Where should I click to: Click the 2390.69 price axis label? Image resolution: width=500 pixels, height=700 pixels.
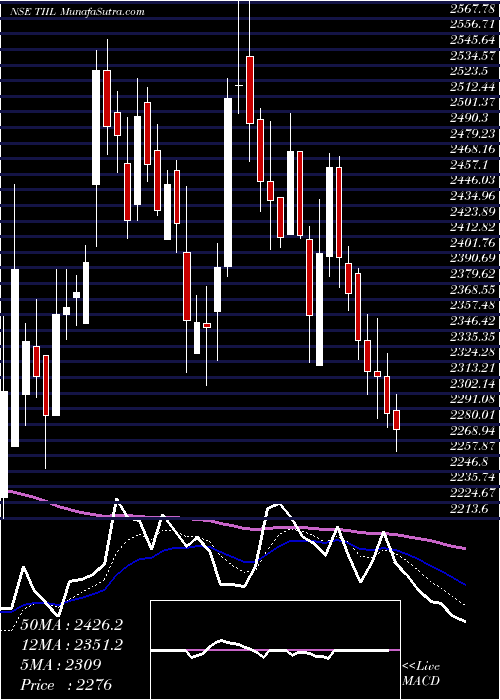[x=474, y=258]
